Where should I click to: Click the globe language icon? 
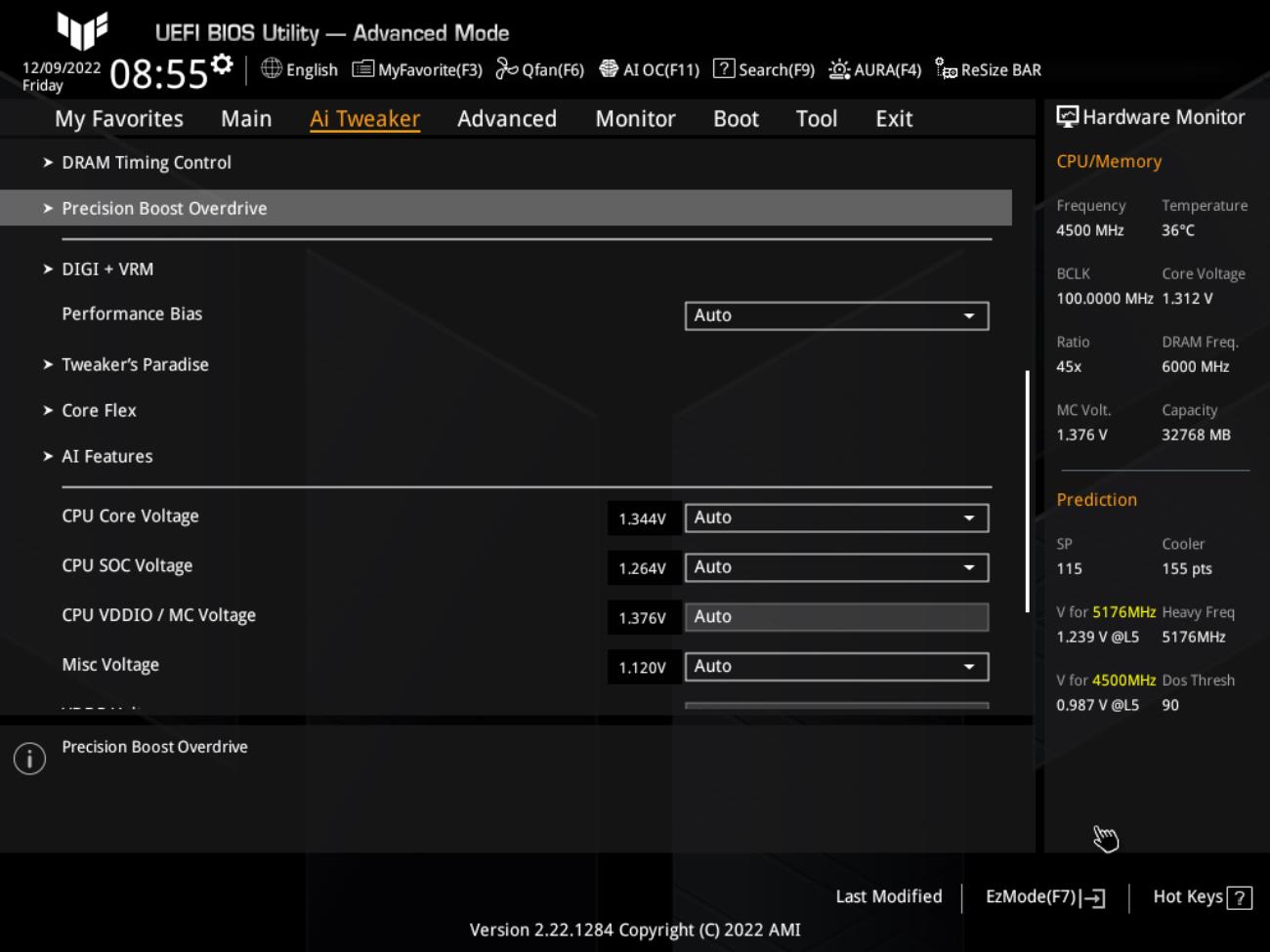pyautogui.click(x=272, y=68)
